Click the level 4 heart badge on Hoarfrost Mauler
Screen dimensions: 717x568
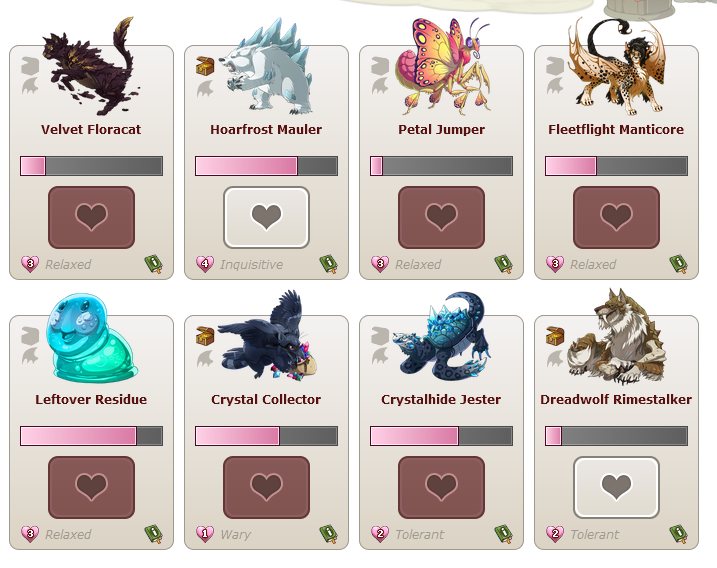205,264
